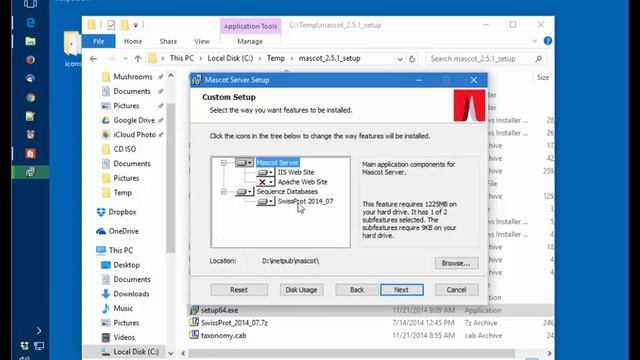Click the Application Tools tab header

[250, 26]
